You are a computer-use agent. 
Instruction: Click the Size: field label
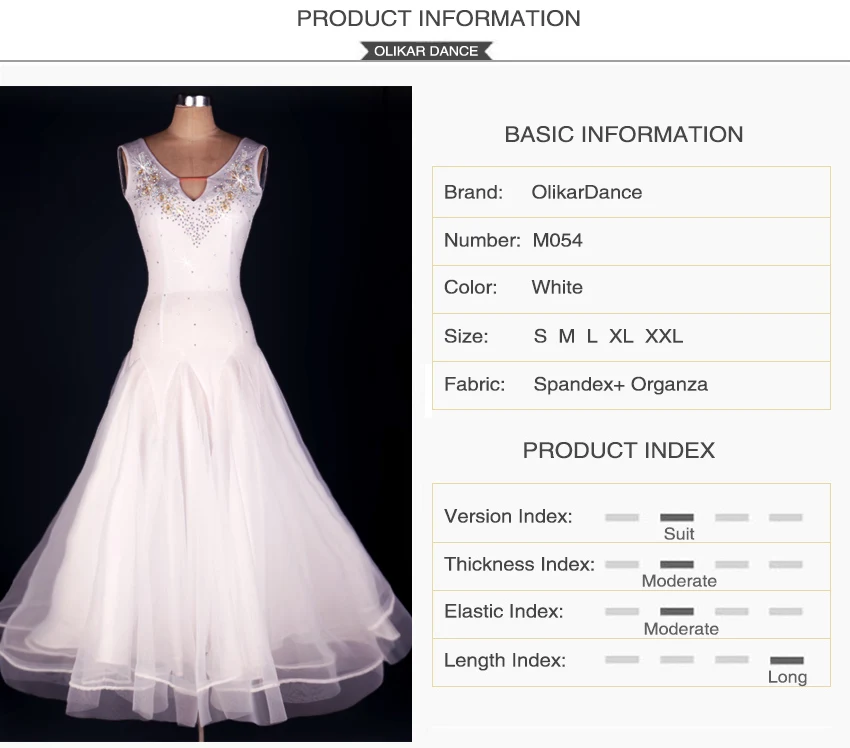point(466,336)
